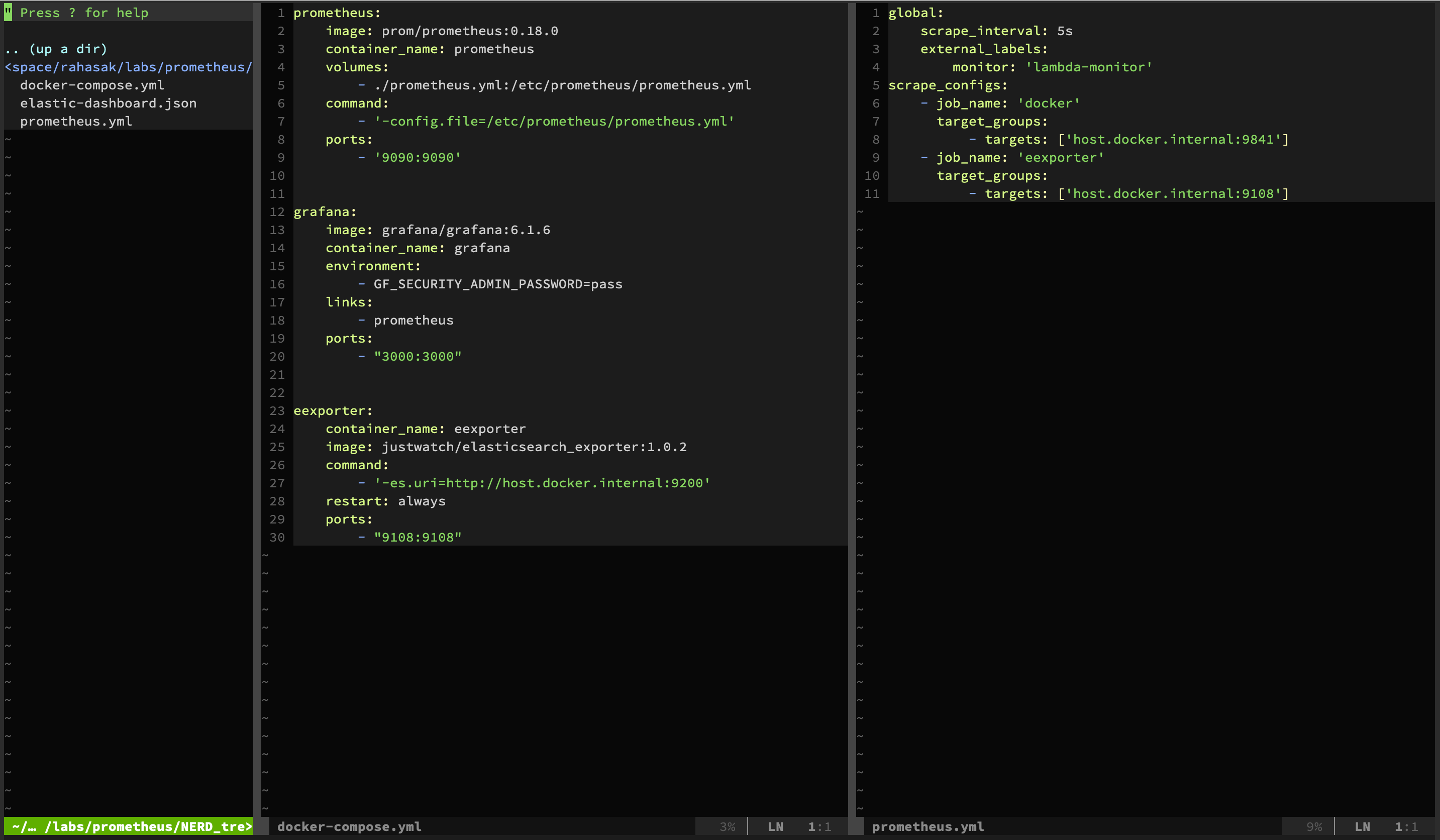
Task: Click image prom/prometheus:0.18.0 line
Action: tap(442, 31)
